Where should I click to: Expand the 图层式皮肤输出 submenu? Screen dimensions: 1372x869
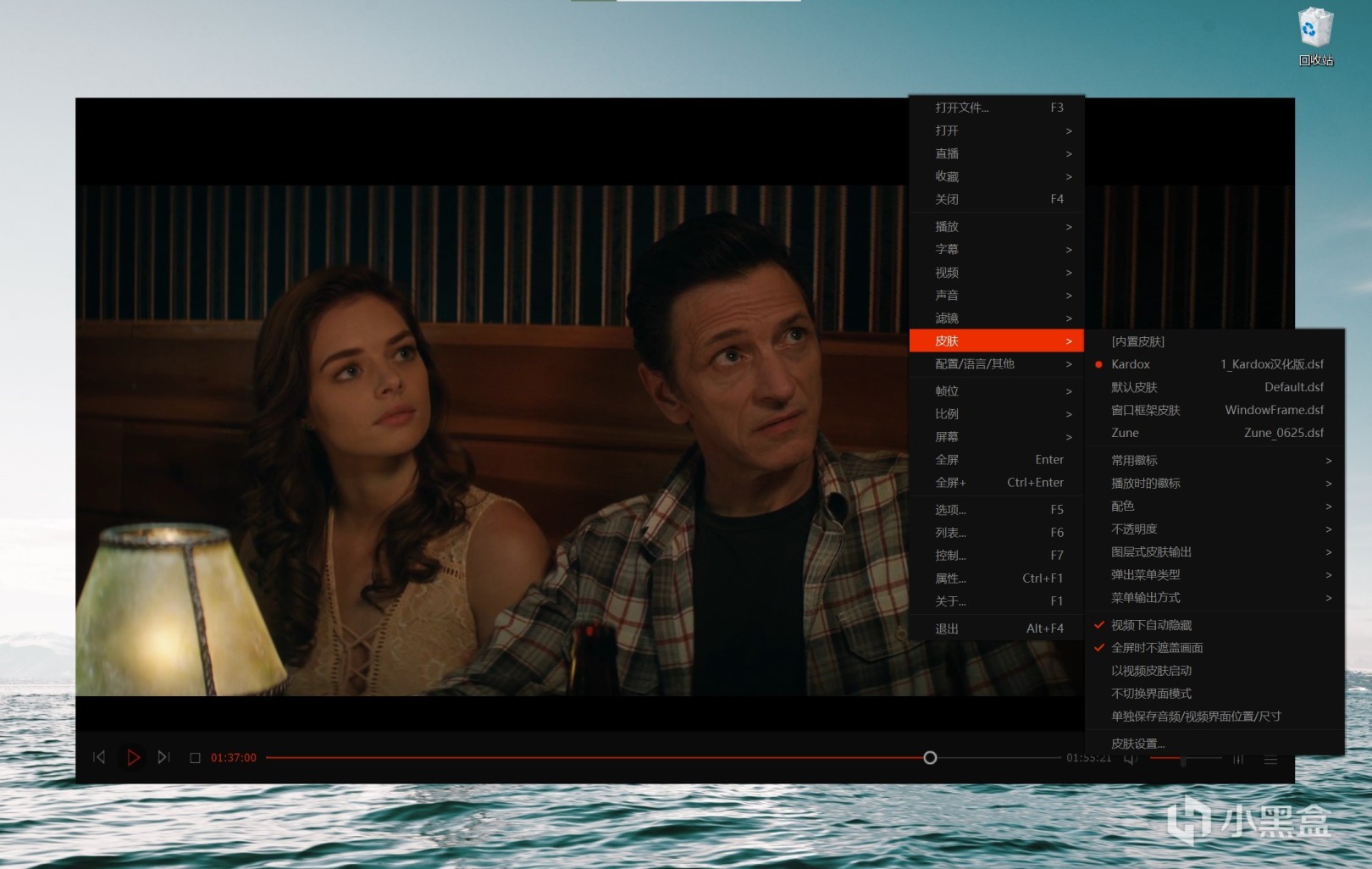[1215, 552]
